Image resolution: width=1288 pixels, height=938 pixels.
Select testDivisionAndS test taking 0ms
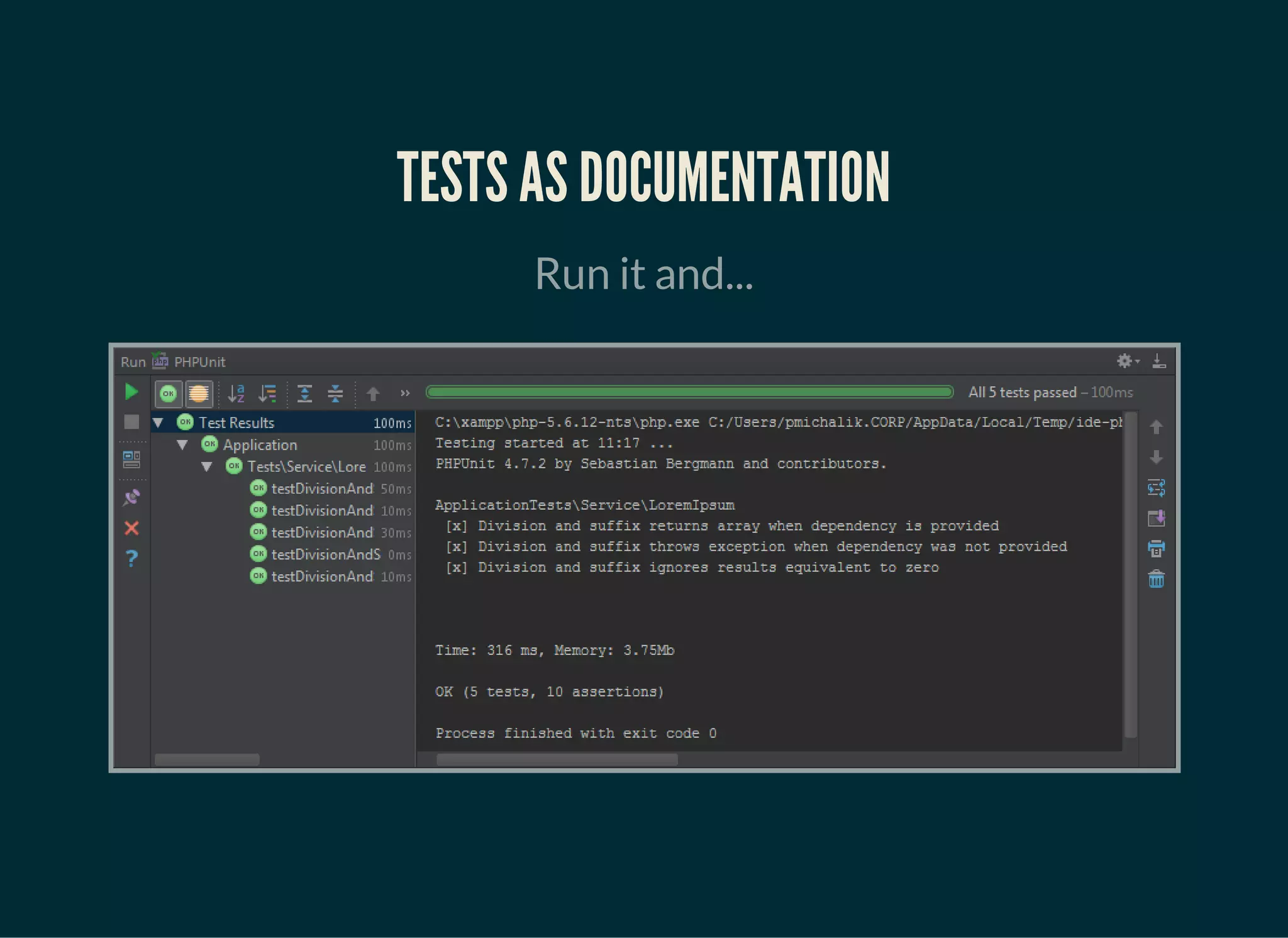coord(331,555)
